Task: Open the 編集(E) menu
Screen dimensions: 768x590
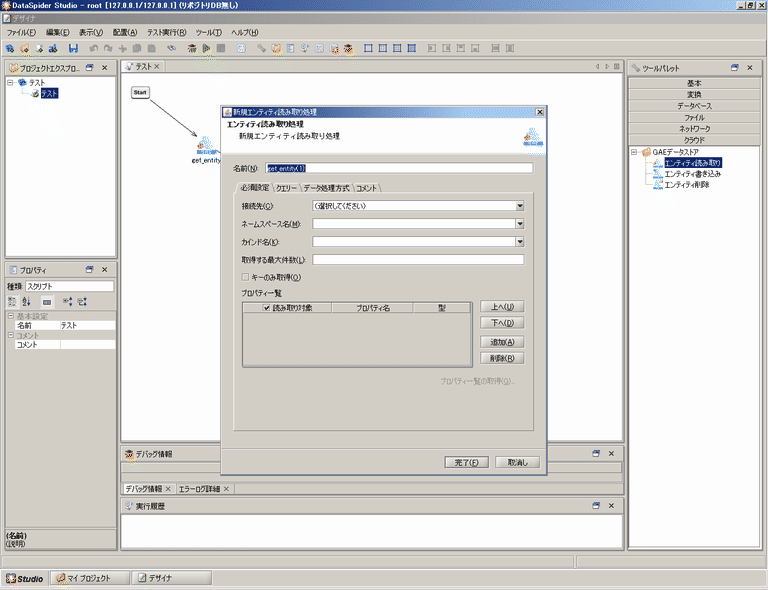Action: click(57, 32)
